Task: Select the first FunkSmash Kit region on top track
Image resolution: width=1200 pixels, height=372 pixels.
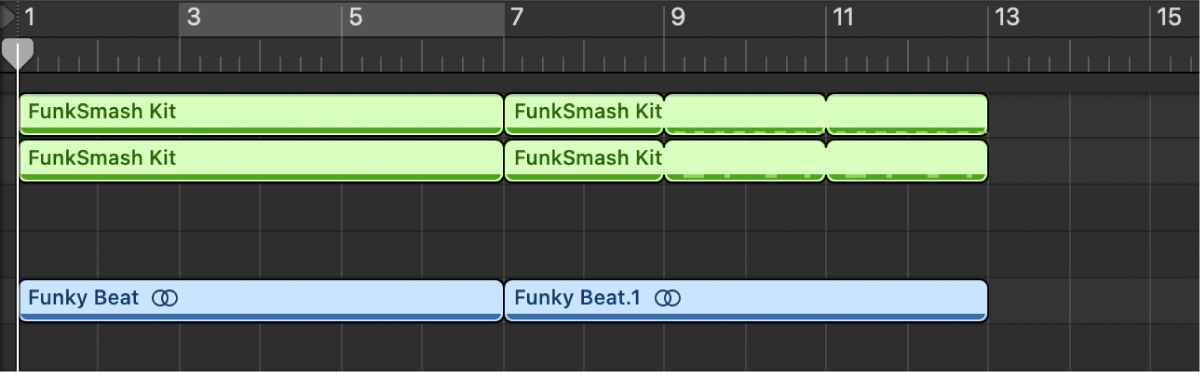Action: click(261, 114)
